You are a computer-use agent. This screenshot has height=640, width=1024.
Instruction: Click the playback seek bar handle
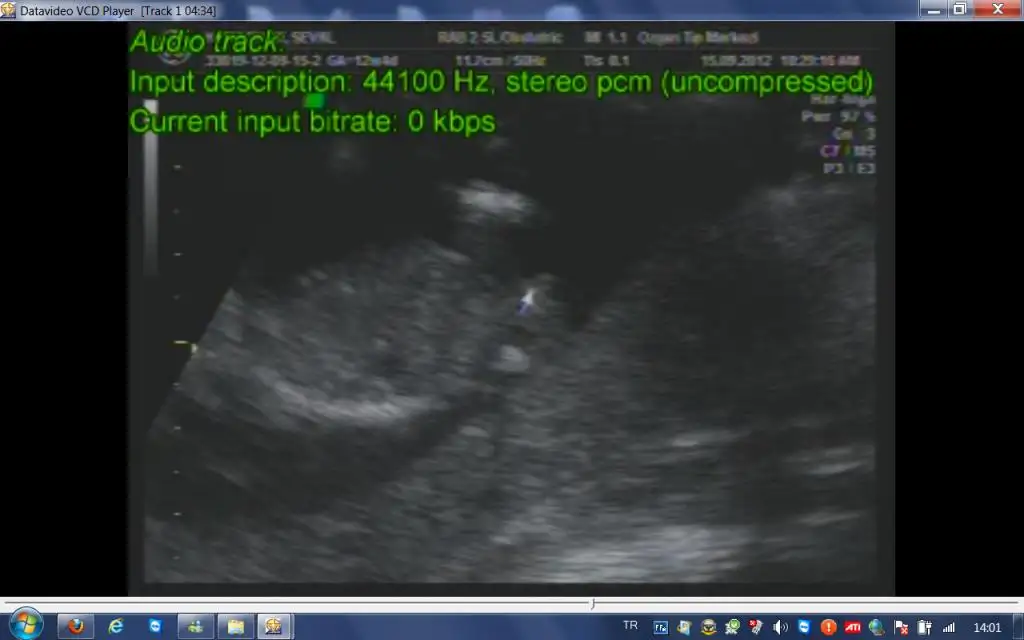click(593, 603)
